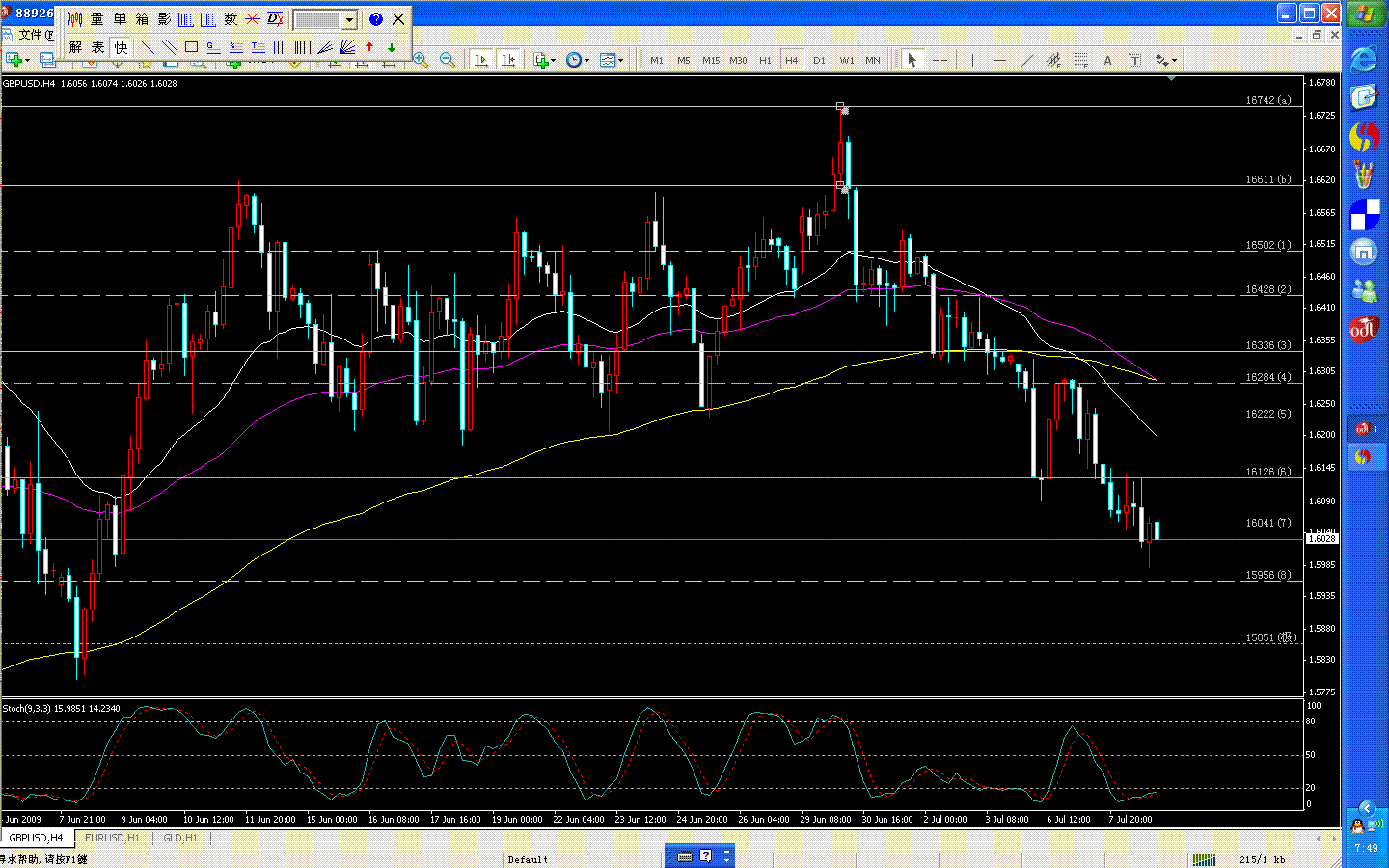Click the 表 button in floating toolbar
Screen dimensions: 1389x868
[98, 47]
